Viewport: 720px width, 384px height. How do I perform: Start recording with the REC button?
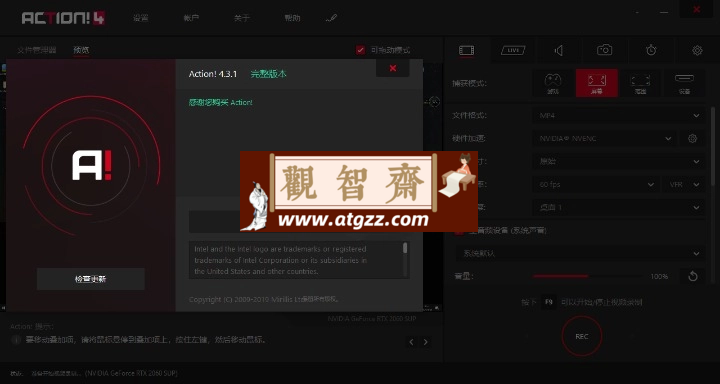point(582,336)
